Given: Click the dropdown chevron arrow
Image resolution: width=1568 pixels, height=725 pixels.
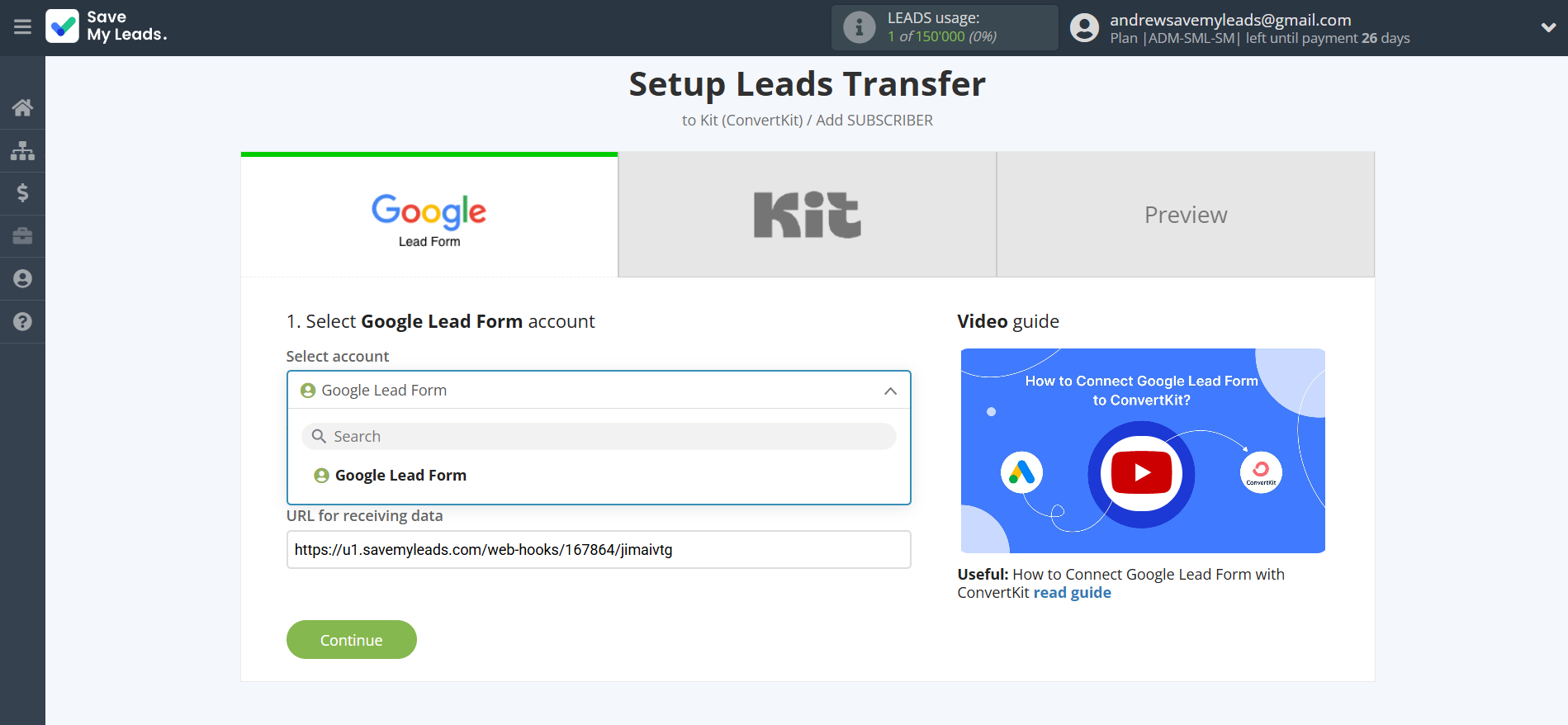Looking at the screenshot, I should click(x=890, y=391).
